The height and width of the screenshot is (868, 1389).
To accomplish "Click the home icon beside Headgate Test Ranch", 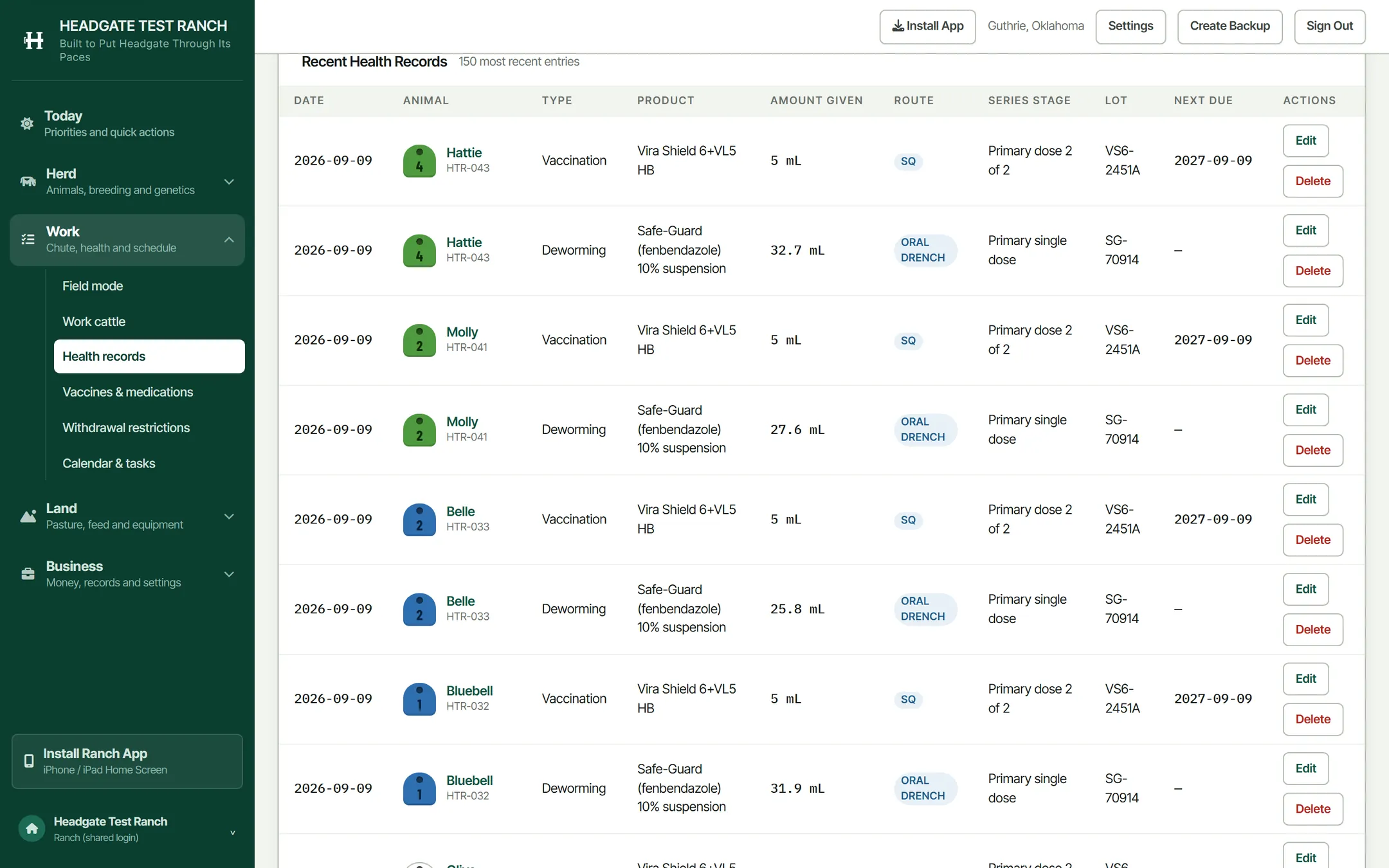I will click(x=32, y=829).
